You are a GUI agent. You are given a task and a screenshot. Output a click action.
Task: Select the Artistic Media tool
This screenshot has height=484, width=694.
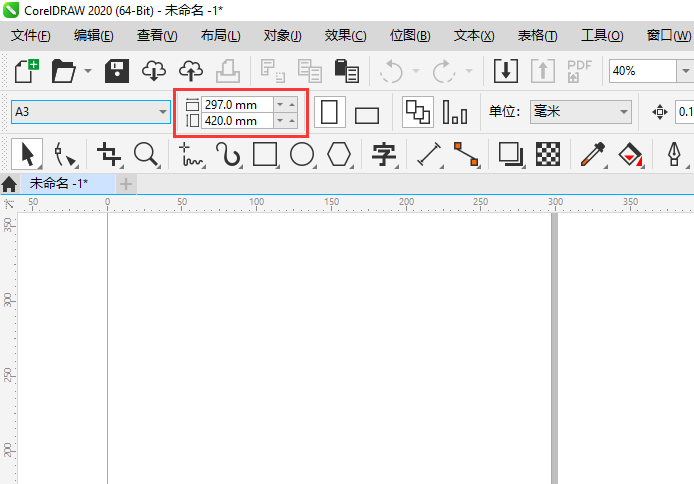tap(228, 155)
